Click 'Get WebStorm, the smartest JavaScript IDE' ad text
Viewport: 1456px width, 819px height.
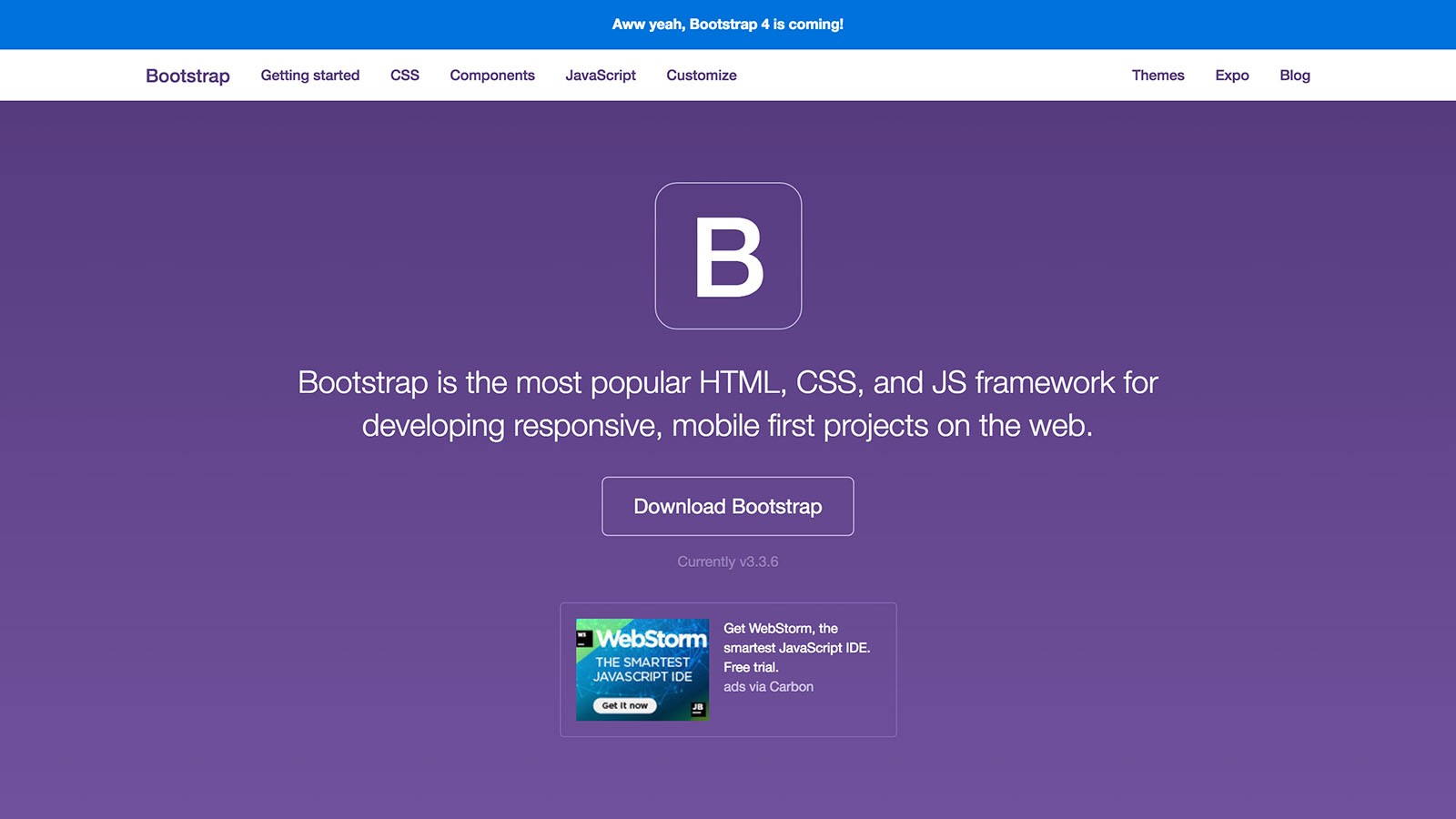pos(797,647)
